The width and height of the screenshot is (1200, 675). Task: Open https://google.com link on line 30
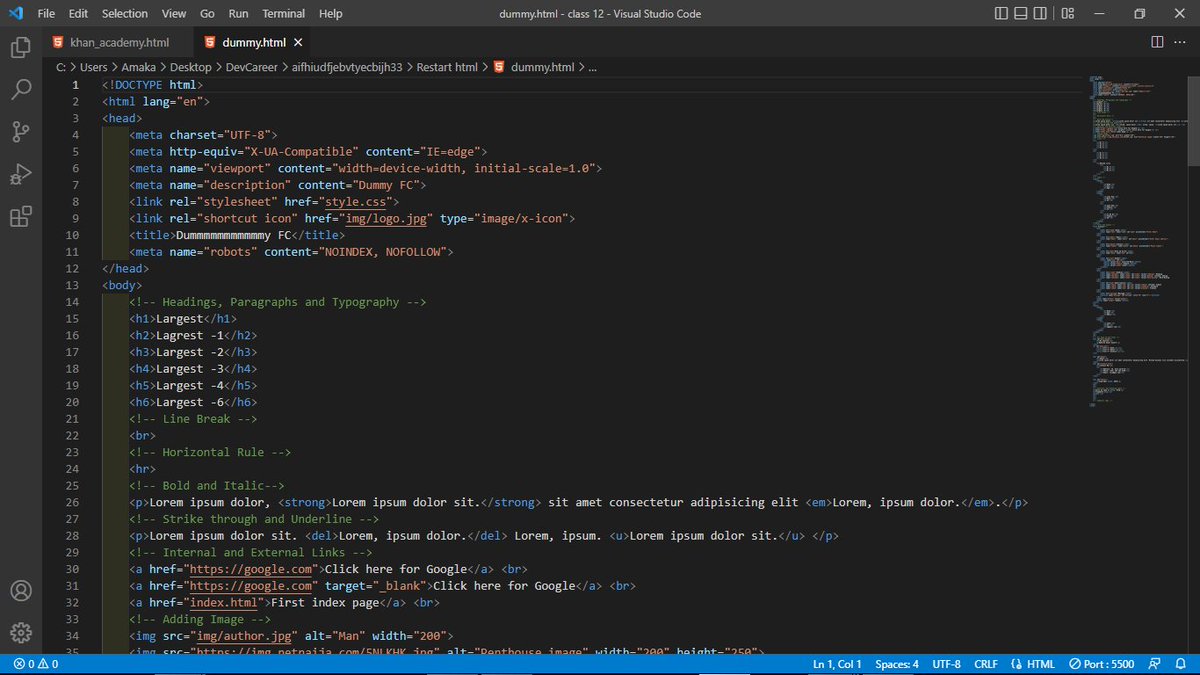coord(250,569)
